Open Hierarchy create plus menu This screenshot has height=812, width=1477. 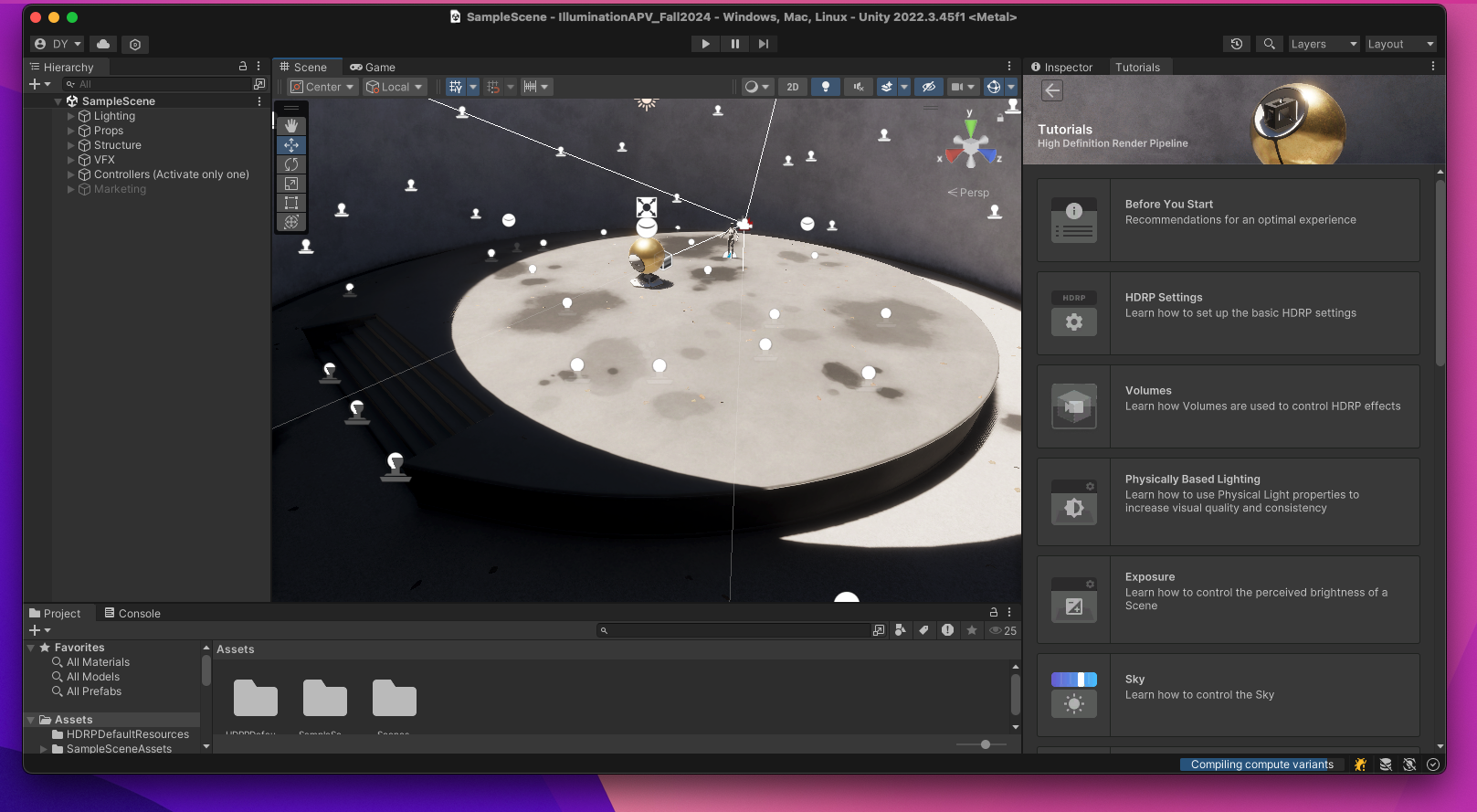pyautogui.click(x=39, y=84)
